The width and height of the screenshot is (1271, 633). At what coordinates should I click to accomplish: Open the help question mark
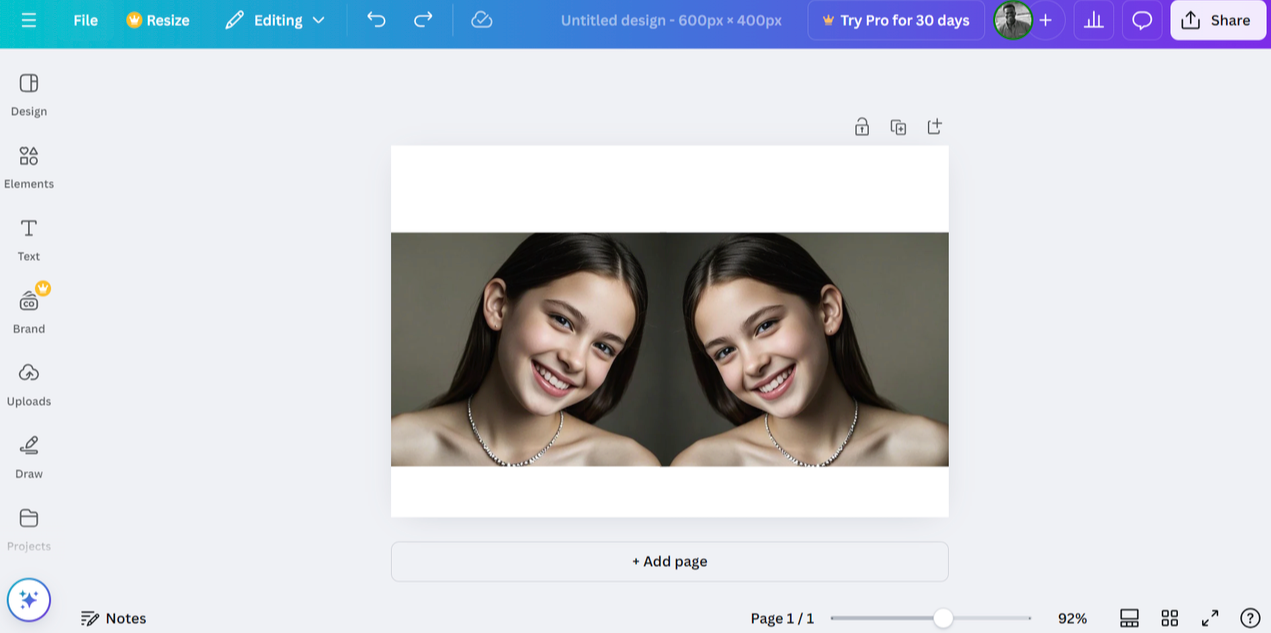tap(1250, 618)
